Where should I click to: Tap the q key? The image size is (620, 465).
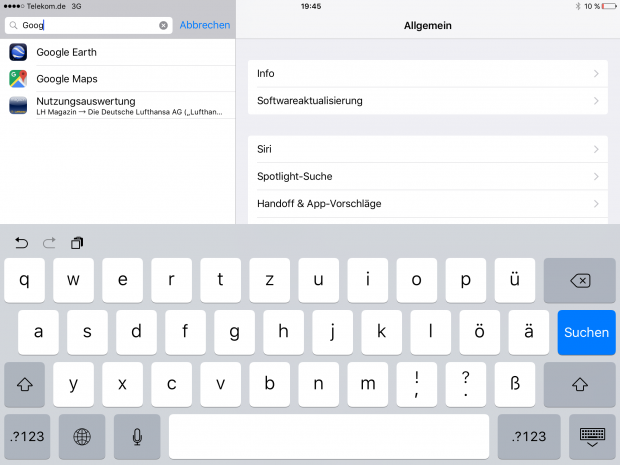pyautogui.click(x=25, y=280)
